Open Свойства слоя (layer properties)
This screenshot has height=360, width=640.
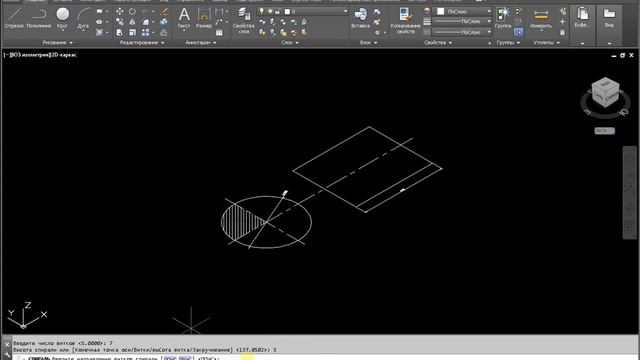point(244,20)
